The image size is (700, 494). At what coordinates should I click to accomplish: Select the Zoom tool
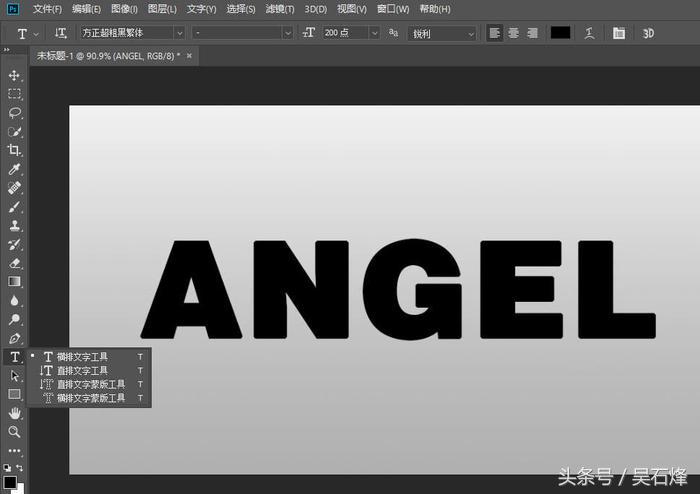14,432
